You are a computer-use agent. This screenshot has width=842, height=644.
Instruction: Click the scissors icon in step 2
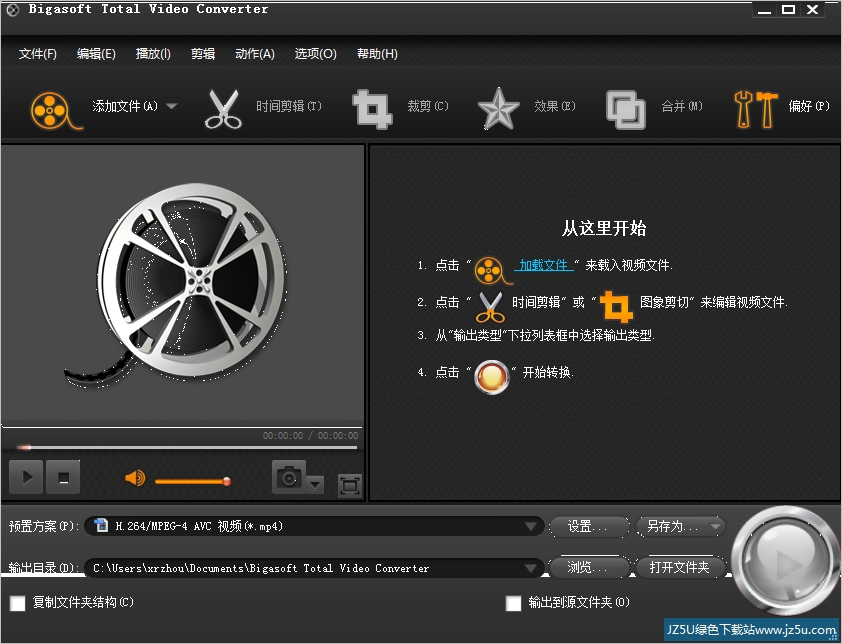tap(490, 307)
